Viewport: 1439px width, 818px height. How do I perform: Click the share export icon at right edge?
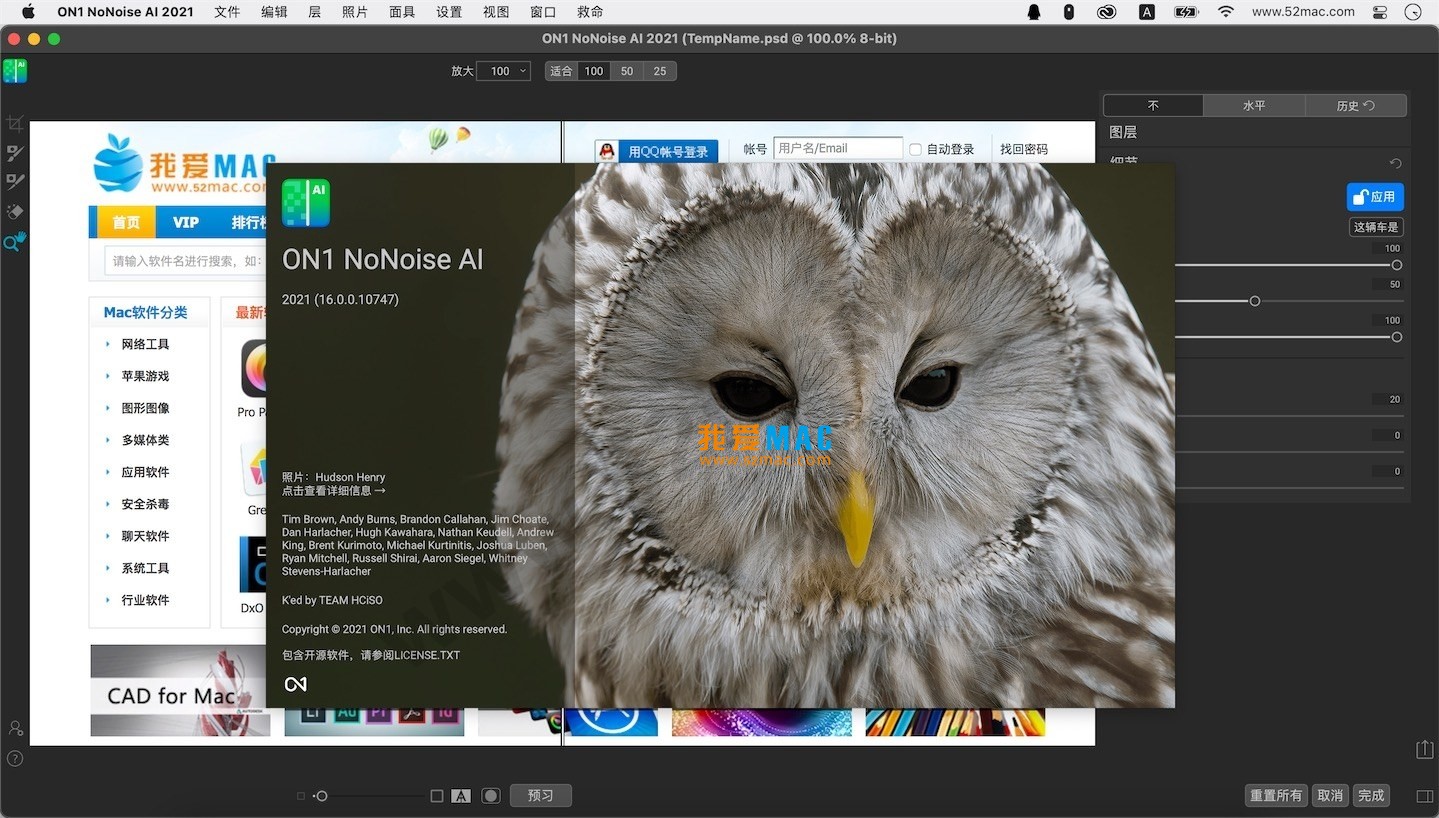tap(1425, 749)
